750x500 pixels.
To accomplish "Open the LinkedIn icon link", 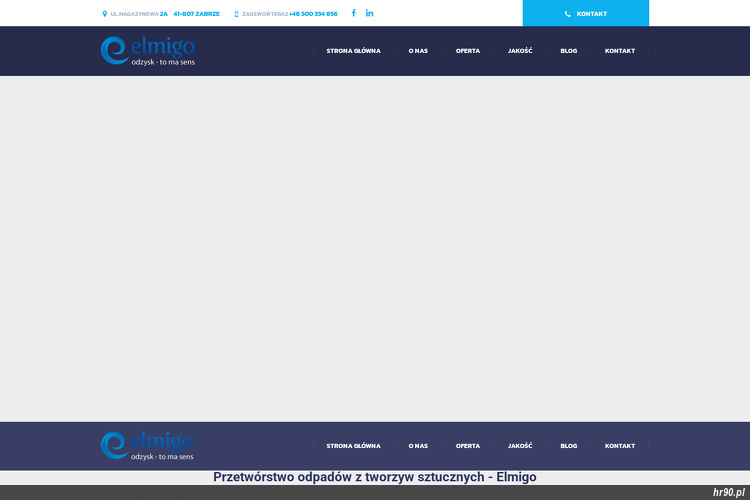I will 370,13.
